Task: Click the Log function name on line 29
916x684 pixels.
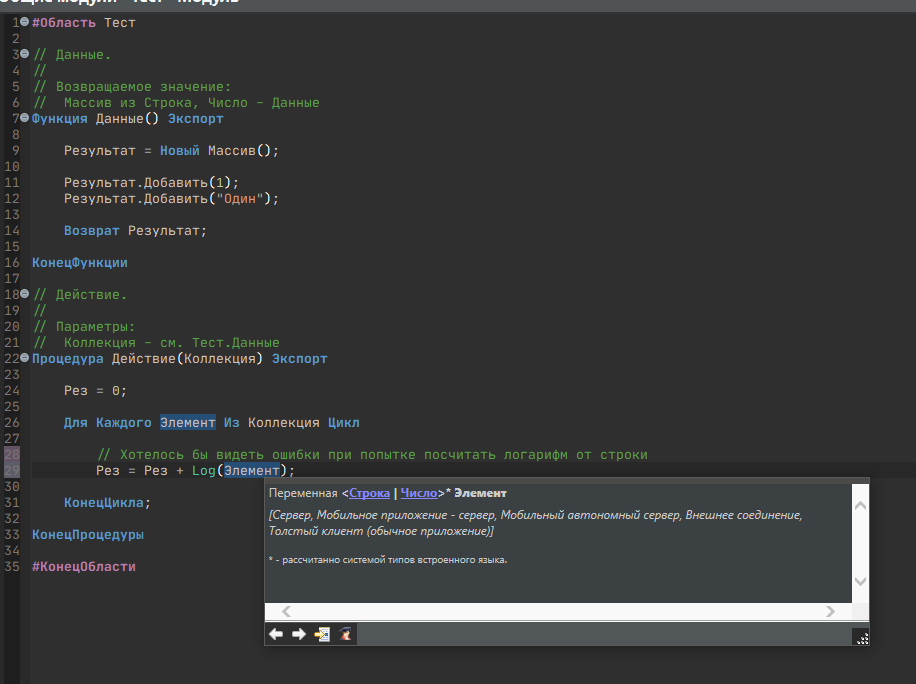Action: pos(204,471)
